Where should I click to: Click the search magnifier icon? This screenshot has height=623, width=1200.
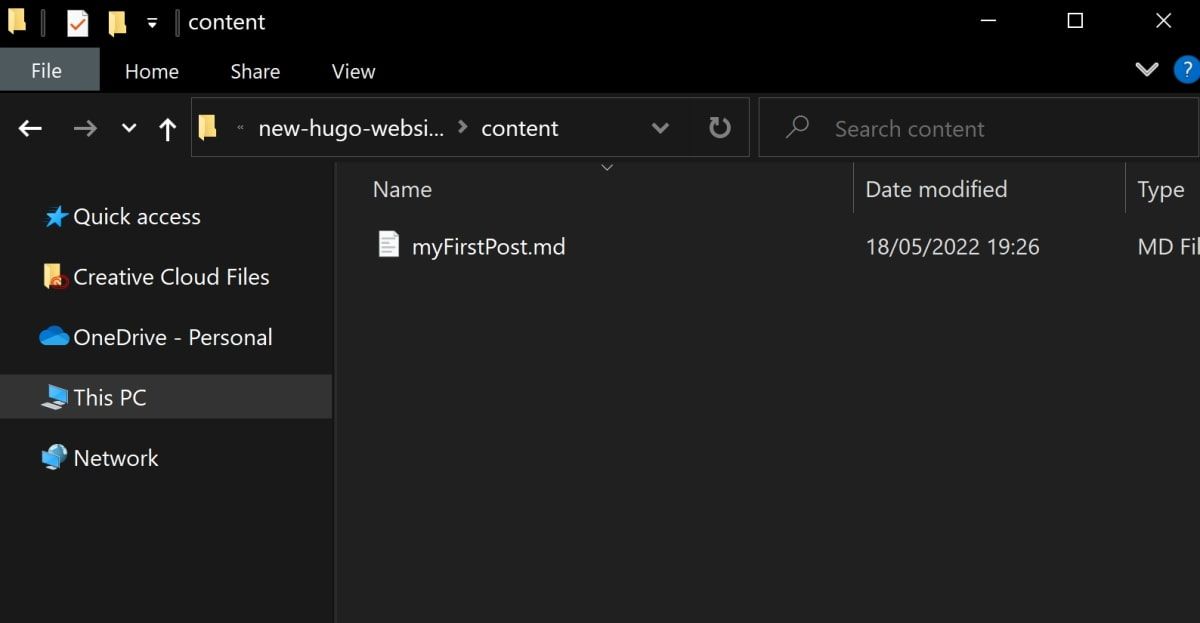[795, 127]
